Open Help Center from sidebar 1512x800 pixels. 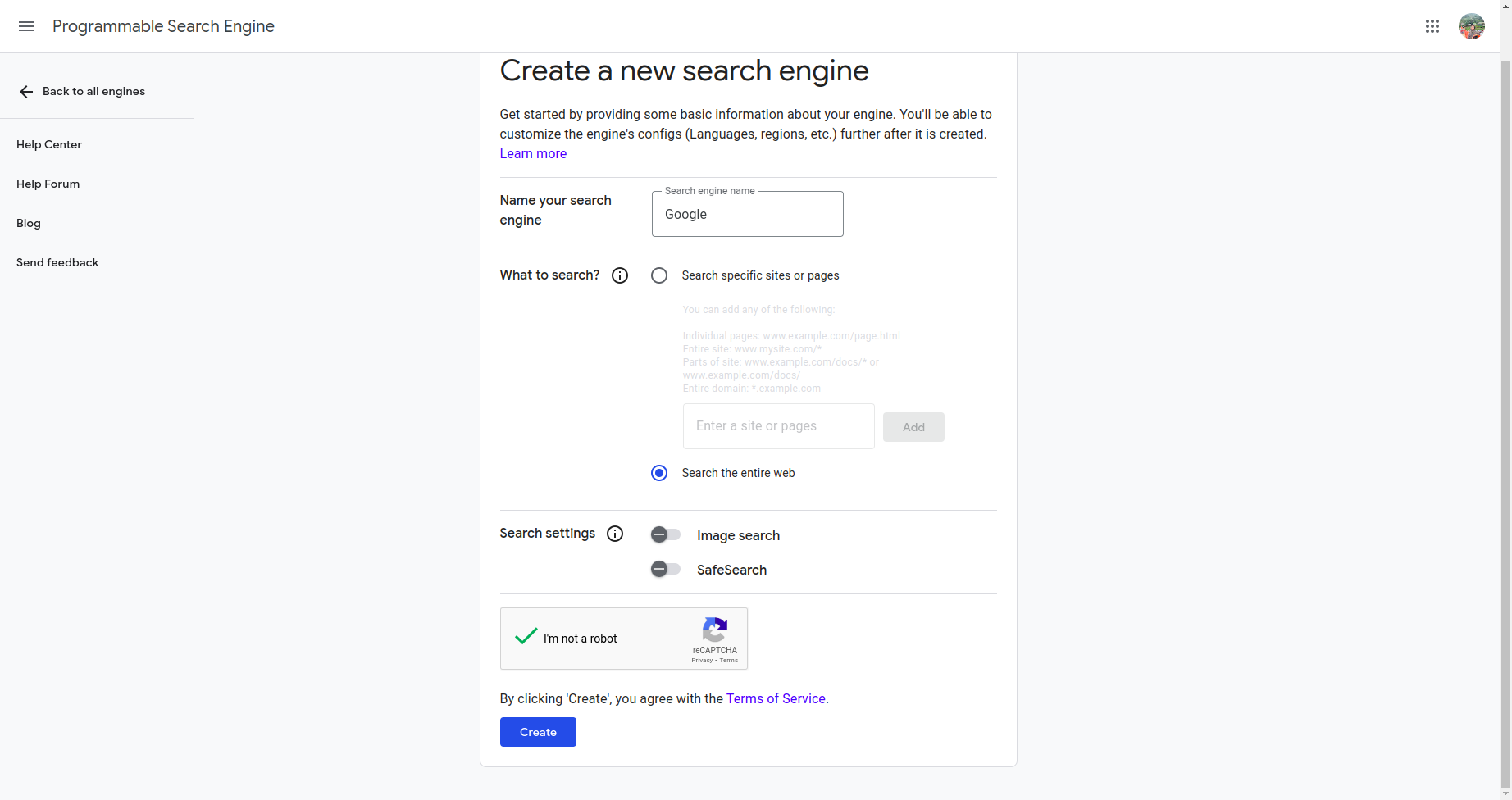[49, 144]
